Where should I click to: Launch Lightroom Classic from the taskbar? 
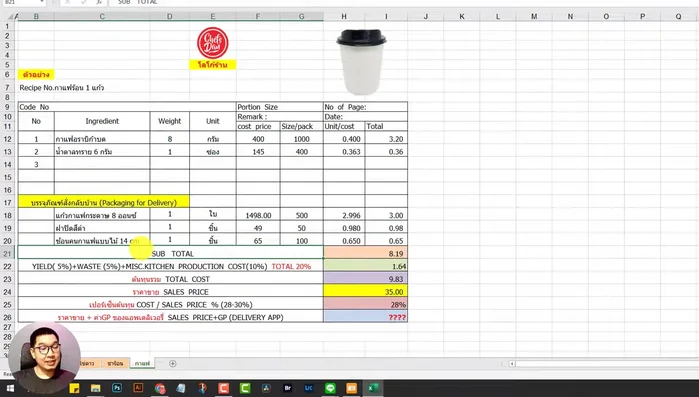pyautogui.click(x=308, y=388)
